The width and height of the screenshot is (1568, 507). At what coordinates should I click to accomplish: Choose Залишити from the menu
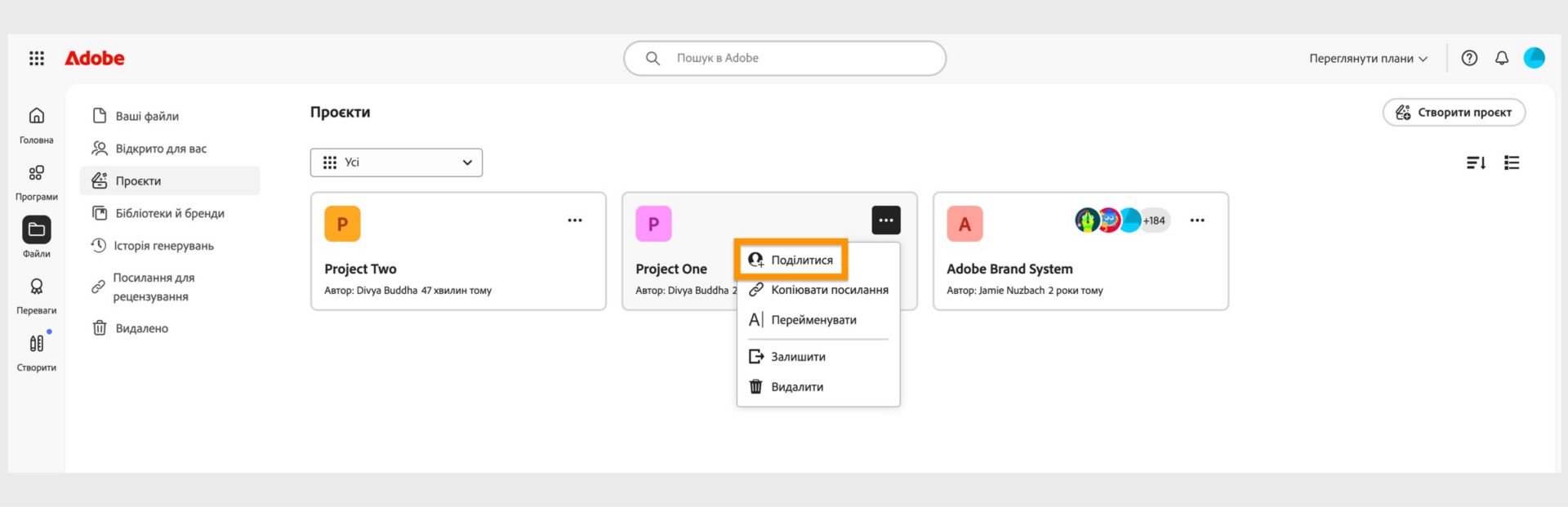click(818, 357)
